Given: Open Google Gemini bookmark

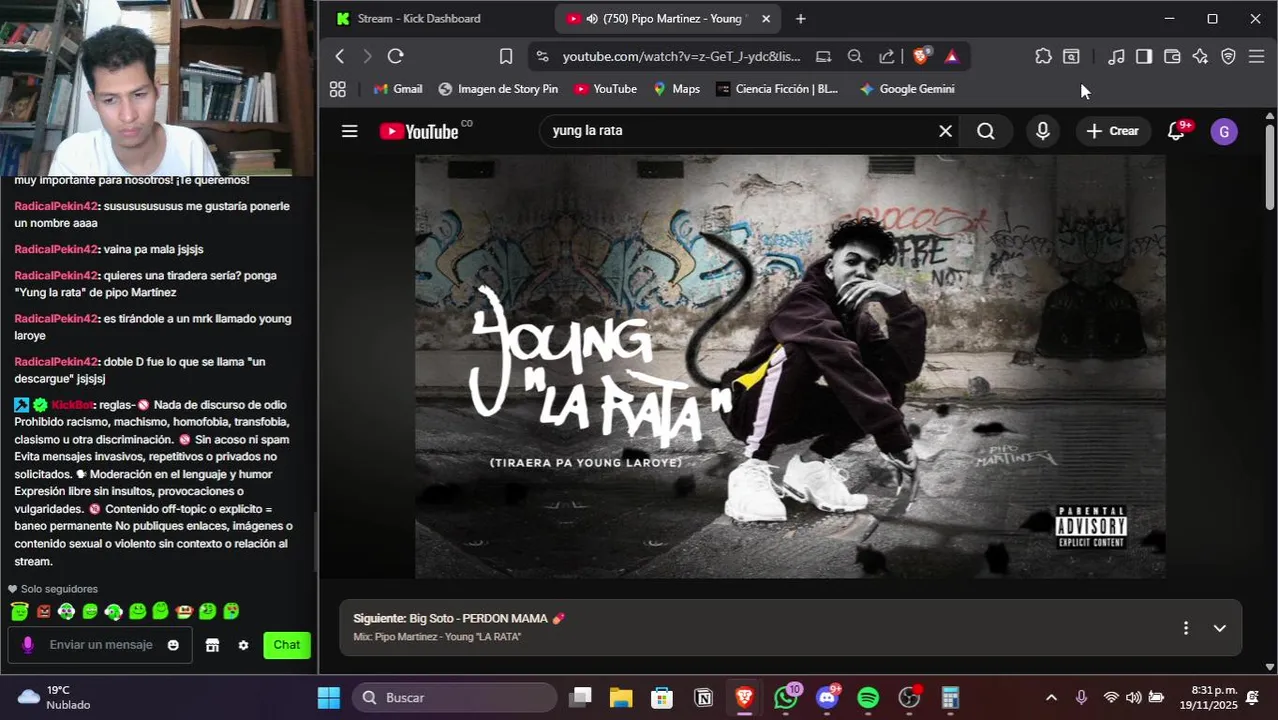Looking at the screenshot, I should [907, 89].
